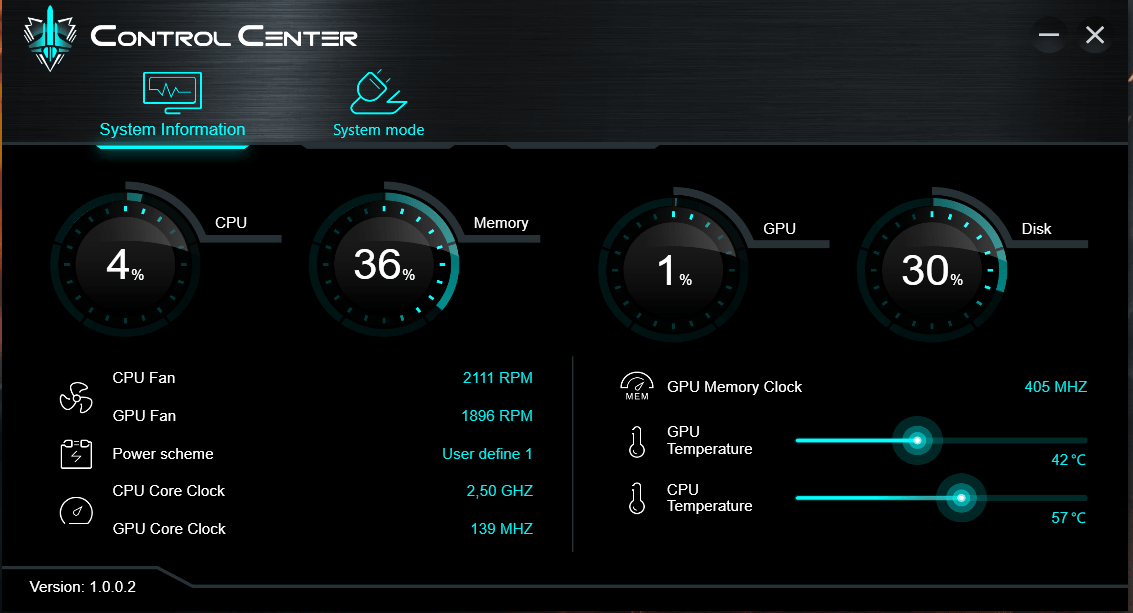Click the 139 MHZ value
Screen dimensions: 1133x613
(501, 529)
